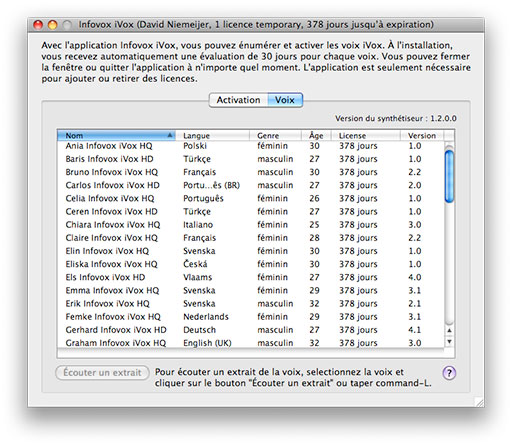Select the Graham Infovox iVox HQ voice
Screen dimensions: 512x445
coord(251,343)
